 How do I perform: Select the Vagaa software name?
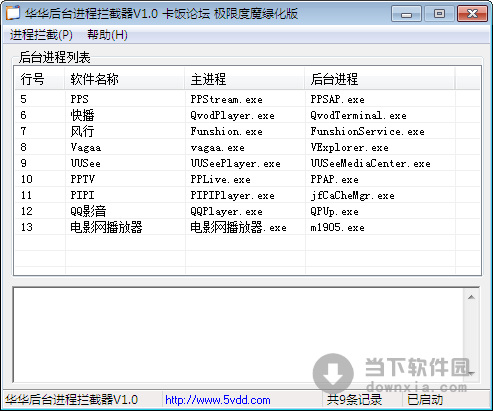tap(86, 147)
